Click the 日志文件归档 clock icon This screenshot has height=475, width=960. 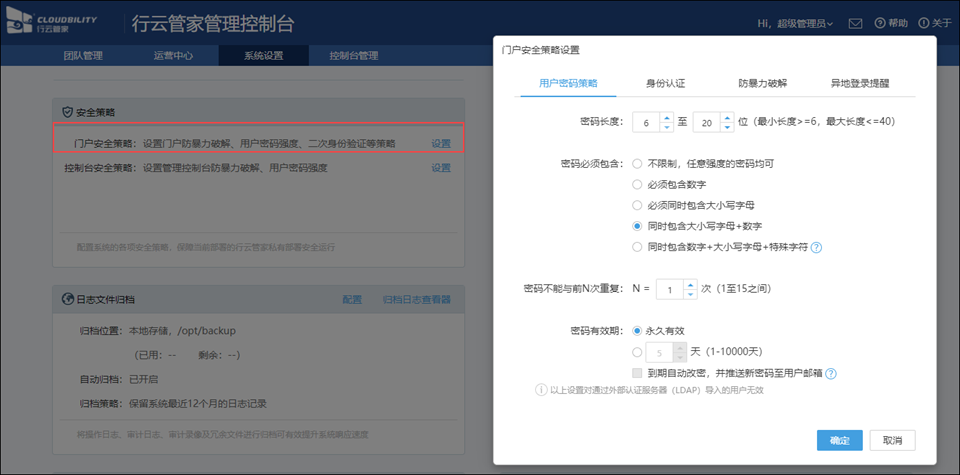coord(67,299)
